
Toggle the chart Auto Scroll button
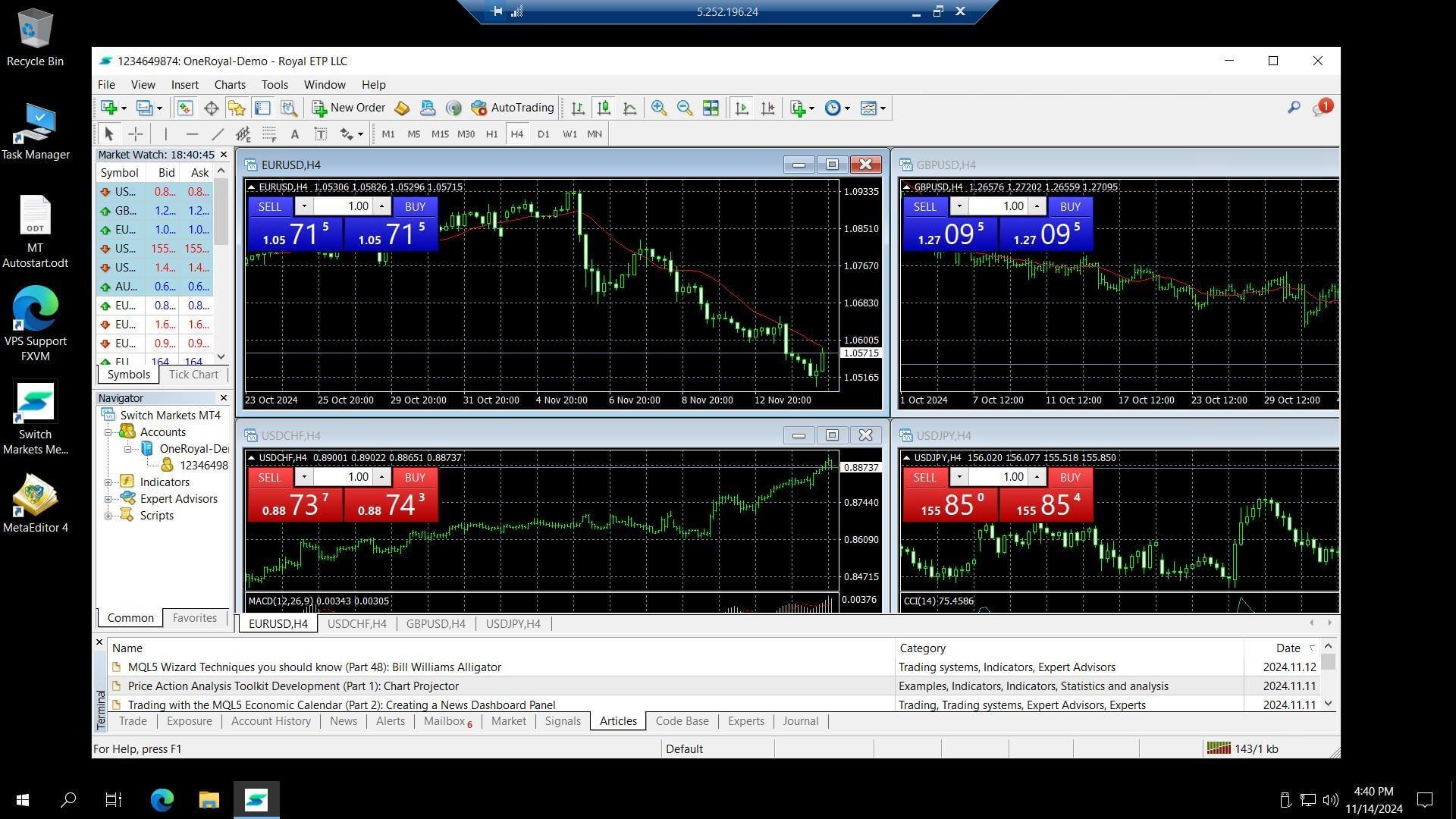coord(742,108)
